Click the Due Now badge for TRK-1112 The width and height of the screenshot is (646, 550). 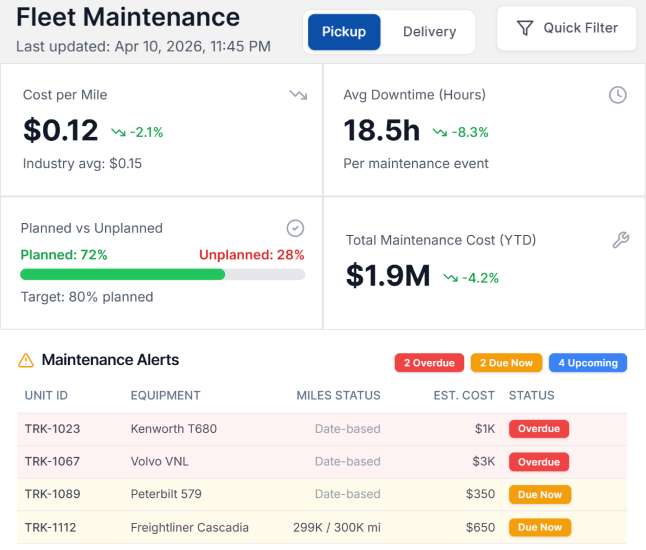(x=540, y=527)
